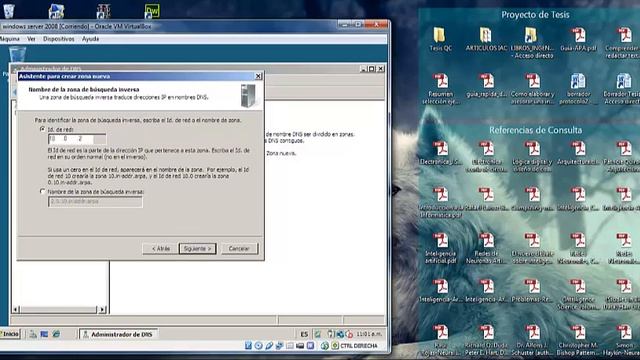The height and width of the screenshot is (360, 640).
Task: Click the right arrow of DNS tree scrollbar
Action: (x=102, y=309)
